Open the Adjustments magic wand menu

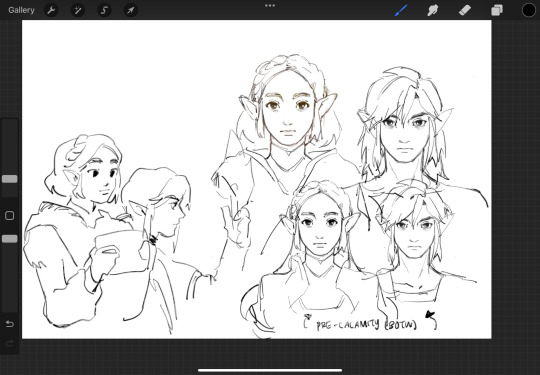click(77, 10)
